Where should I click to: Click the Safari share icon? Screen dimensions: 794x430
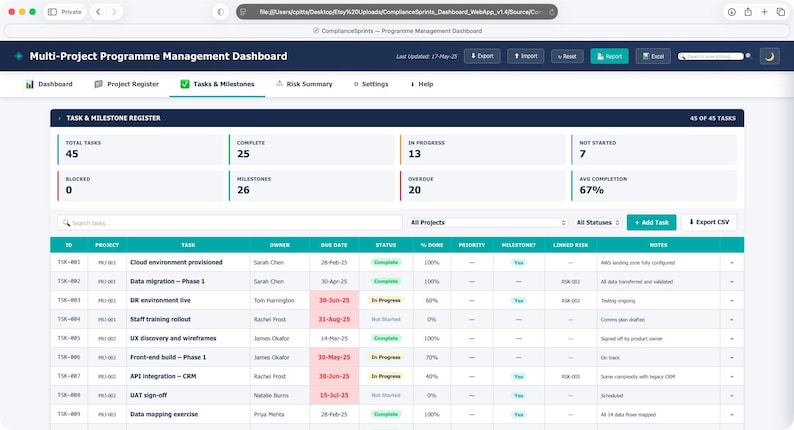click(748, 12)
